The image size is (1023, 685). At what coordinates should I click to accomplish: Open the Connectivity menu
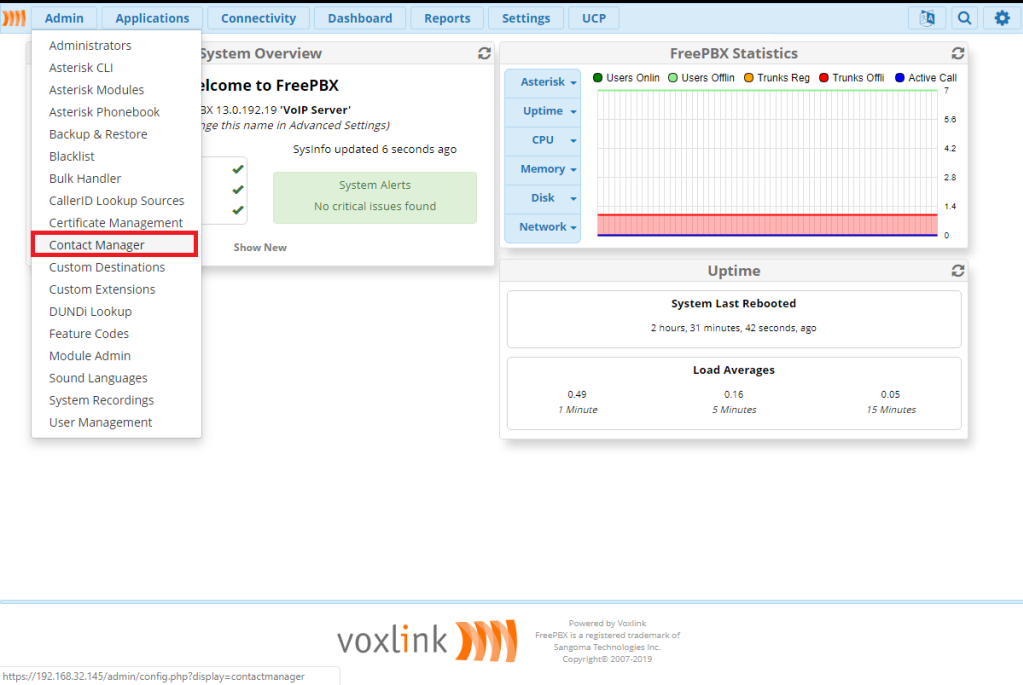[258, 18]
